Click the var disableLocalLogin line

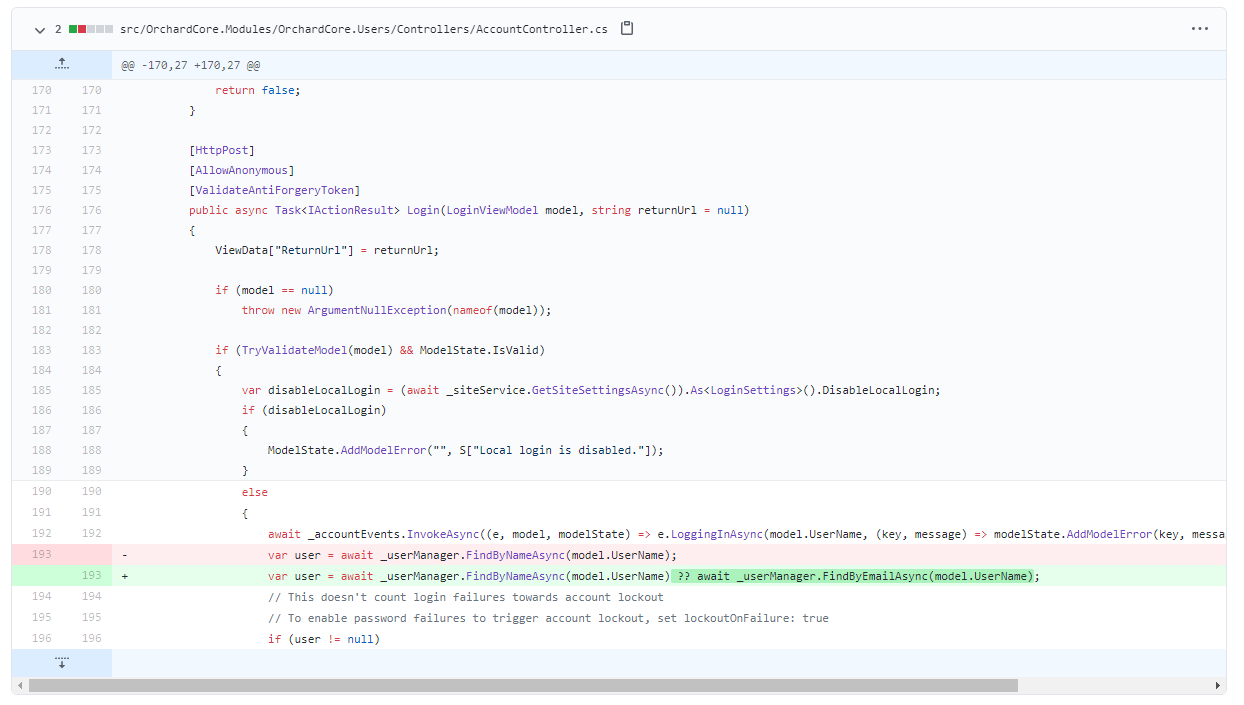pos(591,390)
